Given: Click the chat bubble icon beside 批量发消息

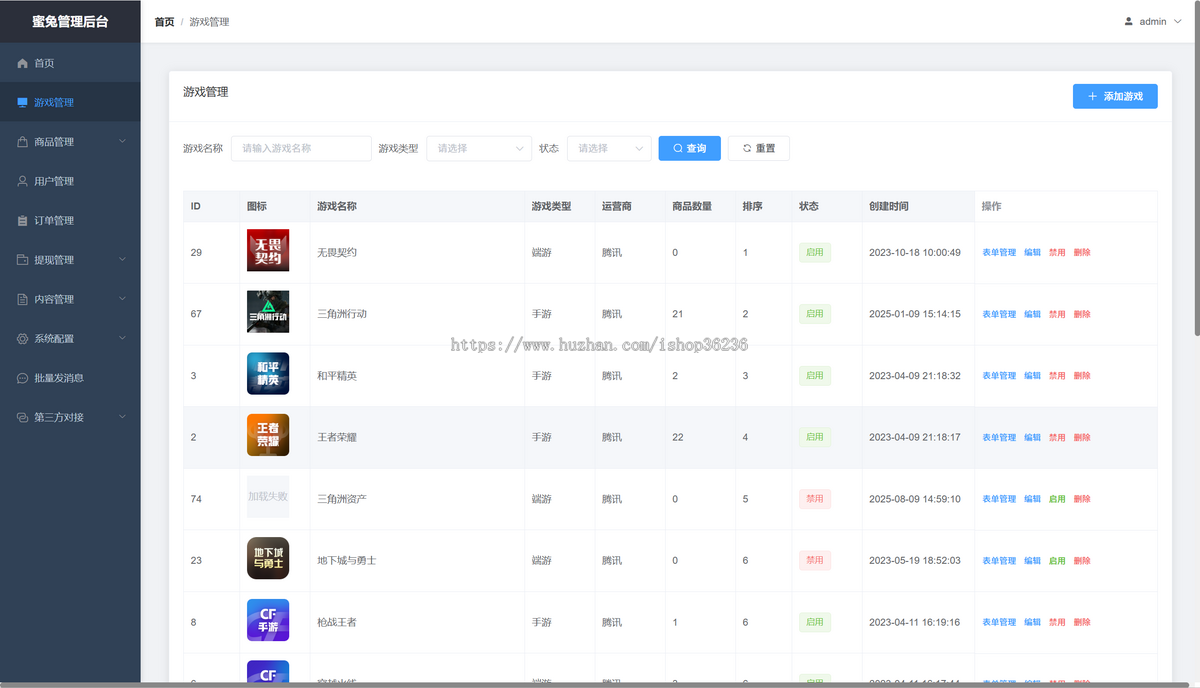Looking at the screenshot, I should tap(23, 378).
